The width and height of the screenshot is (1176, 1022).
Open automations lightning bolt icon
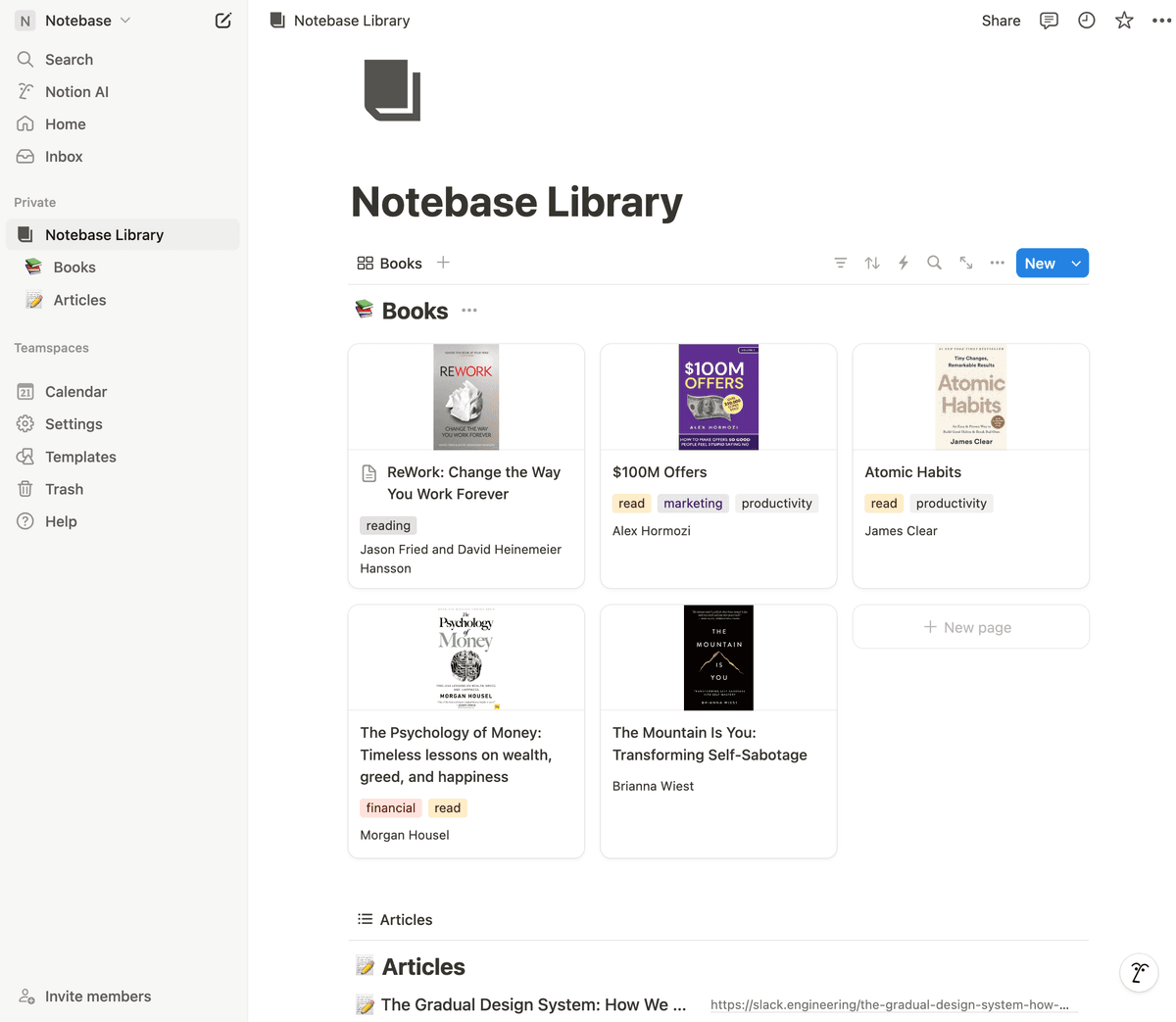tap(904, 263)
